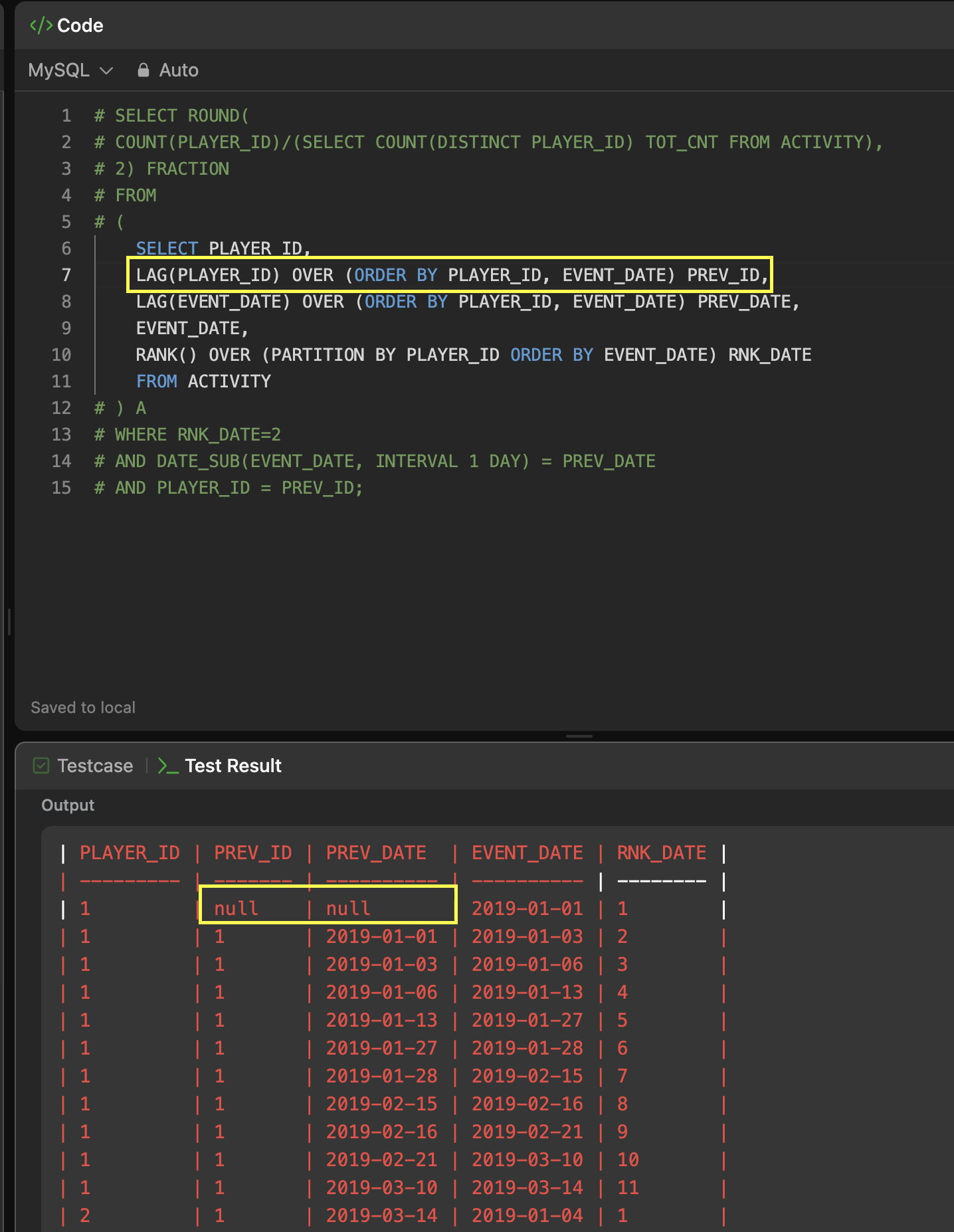Click the null value under PREV_ID
Image resolution: width=954 pixels, height=1232 pixels.
pos(236,908)
